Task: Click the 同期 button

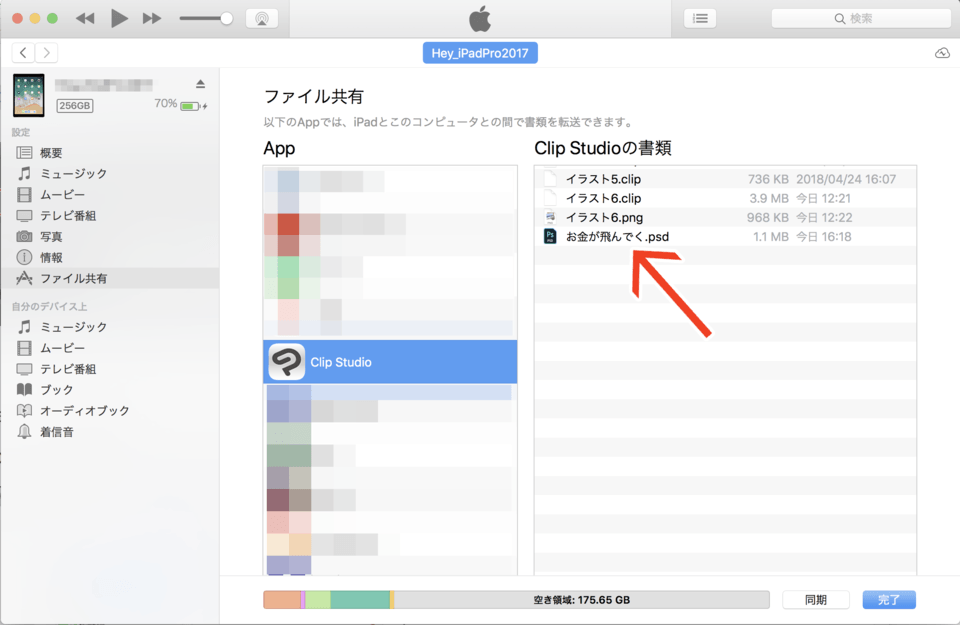Action: 815,600
